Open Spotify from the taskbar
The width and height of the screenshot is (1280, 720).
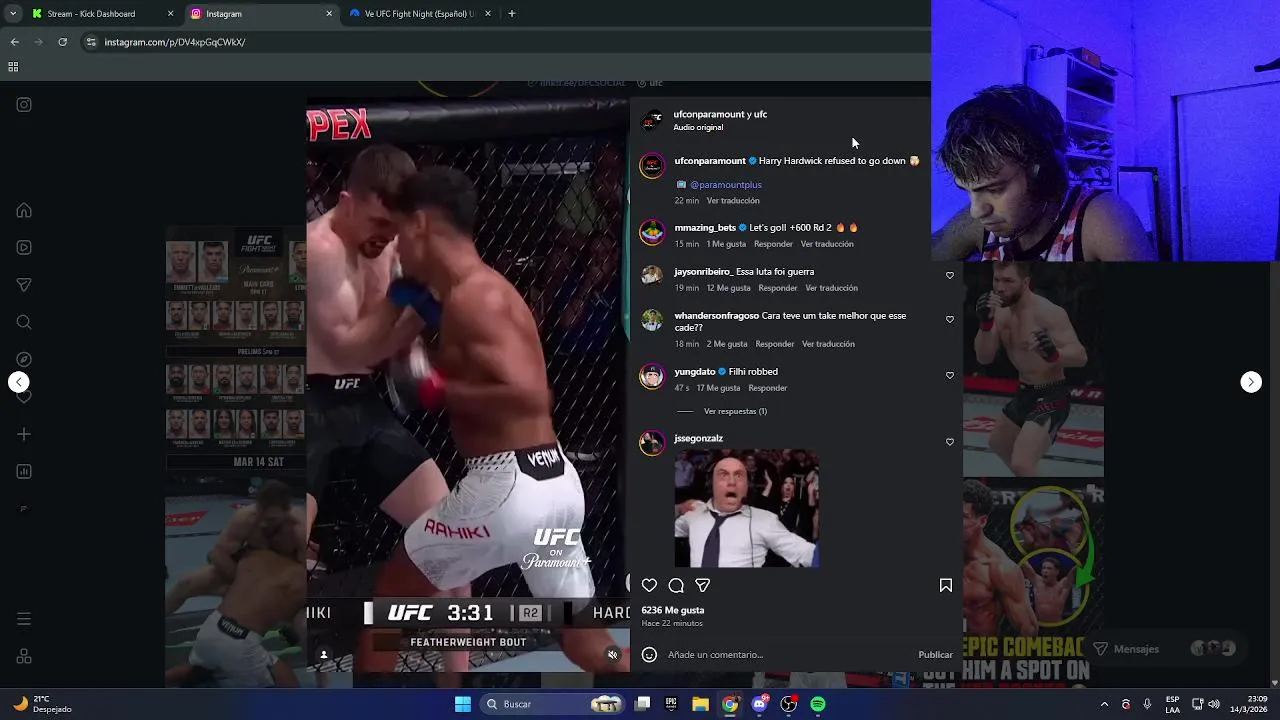point(818,704)
